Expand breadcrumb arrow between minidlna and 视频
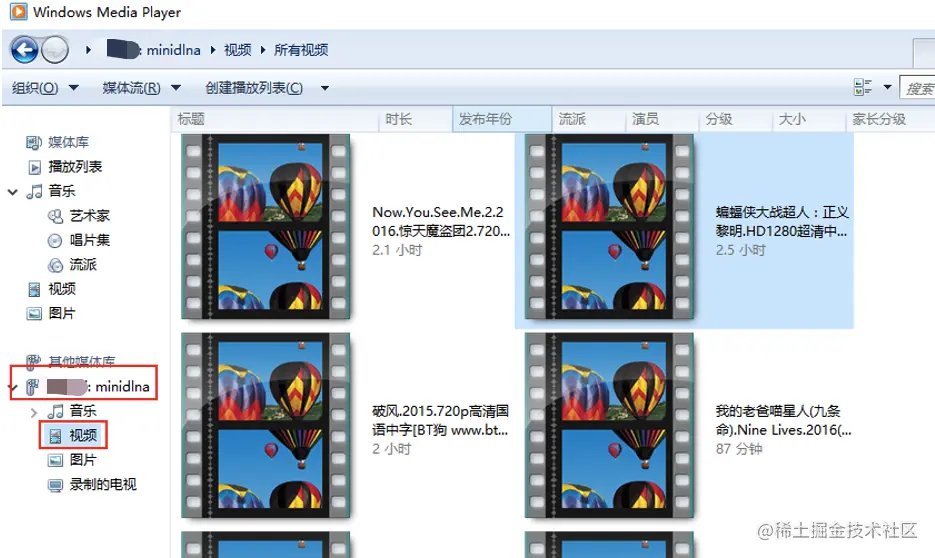935x558 pixels. [x=212, y=50]
